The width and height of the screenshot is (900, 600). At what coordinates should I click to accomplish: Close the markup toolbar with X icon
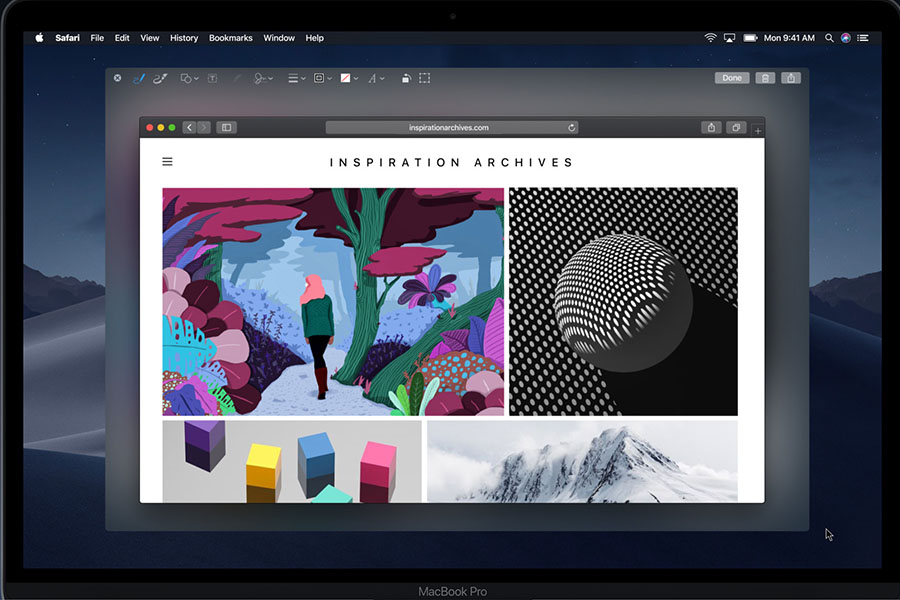pos(118,78)
